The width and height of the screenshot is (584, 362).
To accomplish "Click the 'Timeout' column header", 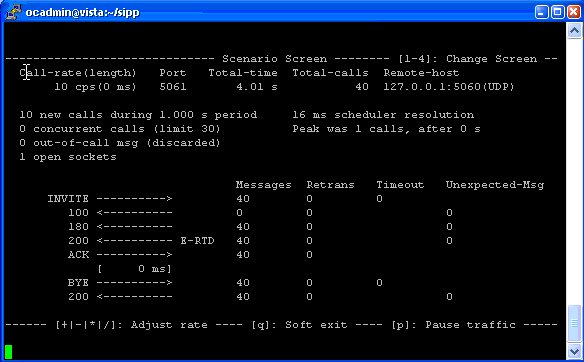I will [400, 185].
